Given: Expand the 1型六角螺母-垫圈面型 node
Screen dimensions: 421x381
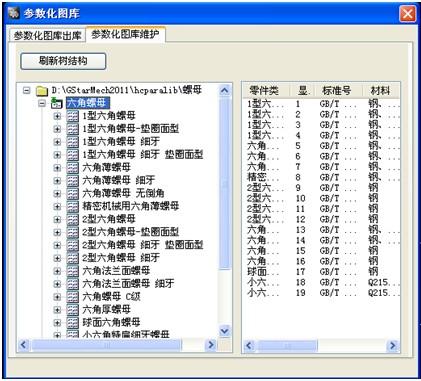Looking at the screenshot, I should click(57, 129).
